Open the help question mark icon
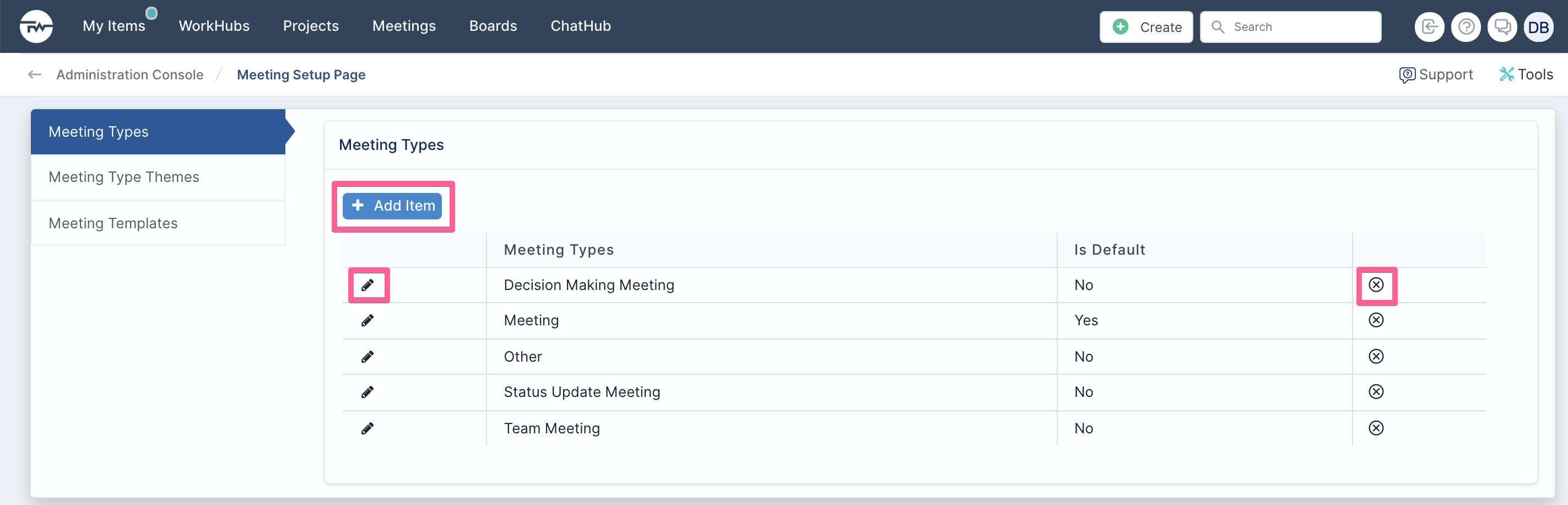Viewport: 1568px width, 505px height. pyautogui.click(x=1466, y=27)
